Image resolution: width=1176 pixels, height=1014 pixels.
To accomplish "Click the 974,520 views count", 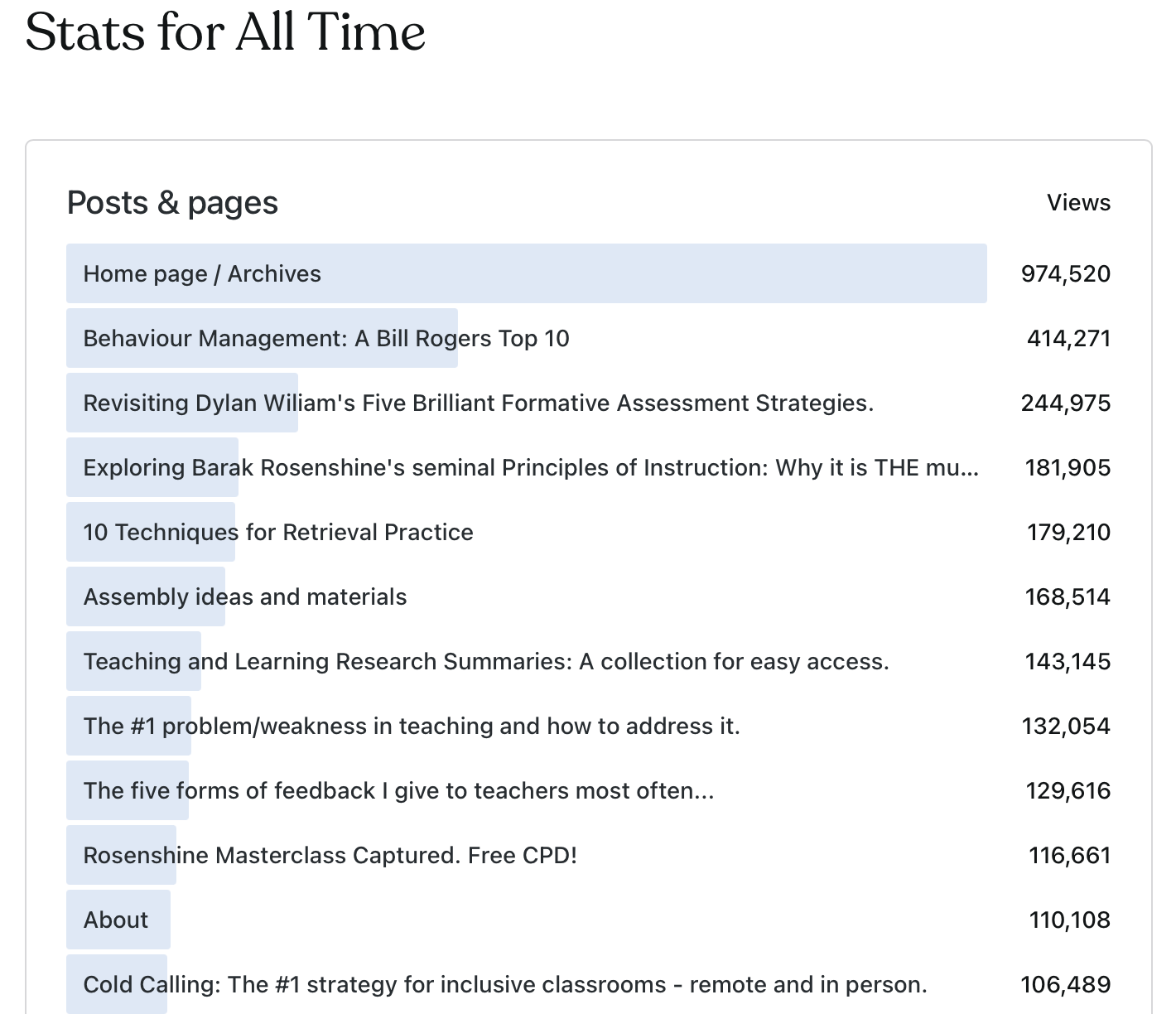I will [x=1066, y=274].
